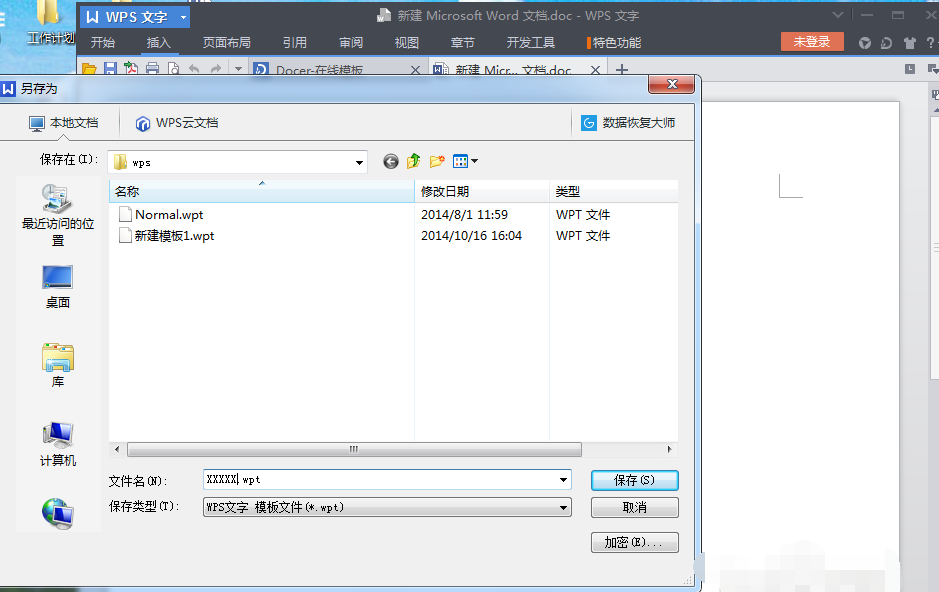This screenshot has width=939, height=592.
Task: Open the 加密 settings button
Action: click(x=634, y=542)
